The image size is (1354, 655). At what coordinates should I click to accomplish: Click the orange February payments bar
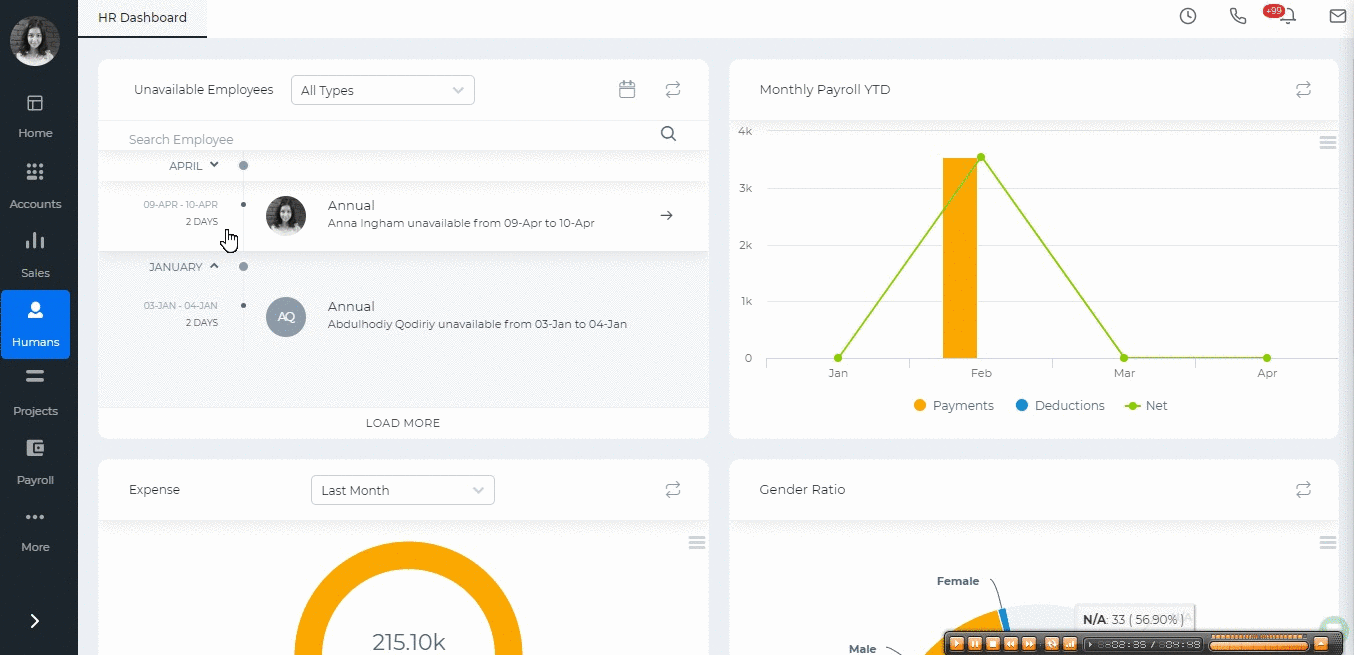[x=960, y=258]
